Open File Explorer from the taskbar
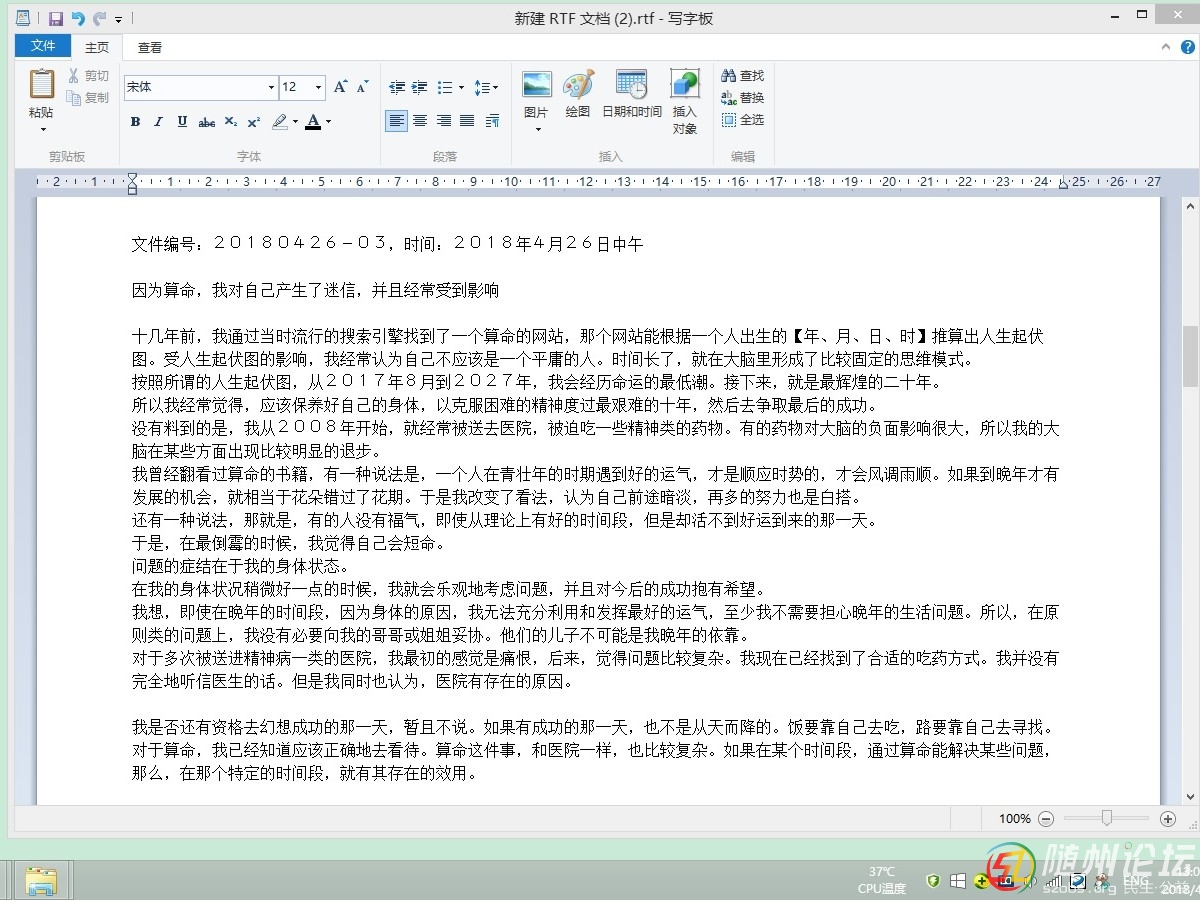The width and height of the screenshot is (1200, 900). (x=41, y=881)
